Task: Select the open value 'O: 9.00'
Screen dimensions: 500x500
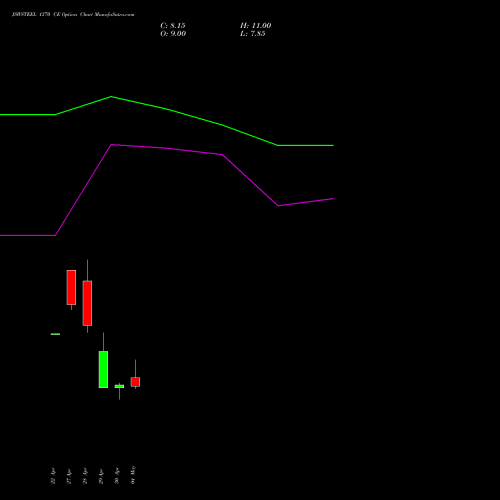Action: [173, 34]
